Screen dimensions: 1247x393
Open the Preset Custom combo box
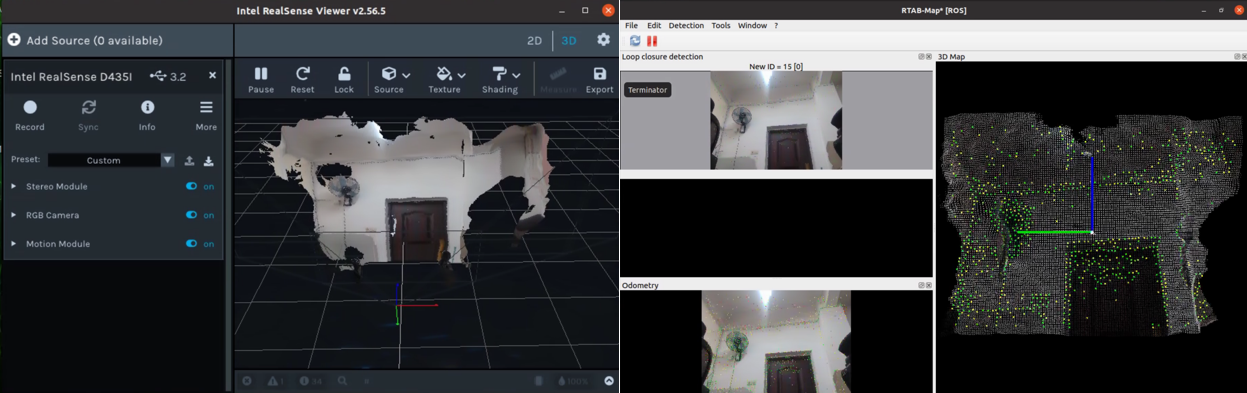pos(111,160)
